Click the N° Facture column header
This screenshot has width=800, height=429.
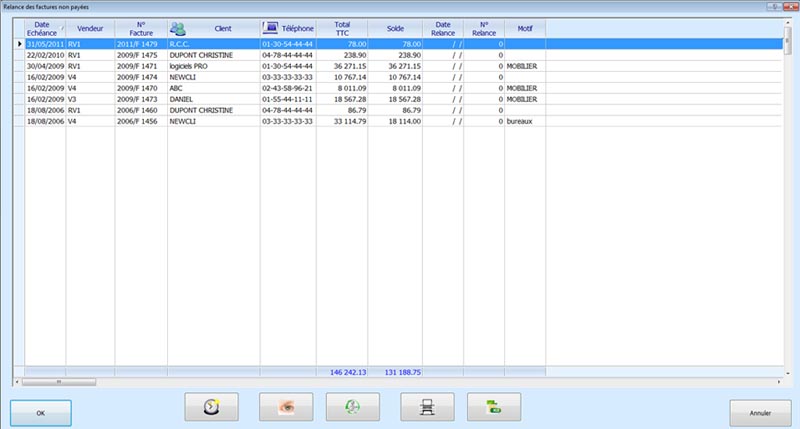[x=140, y=28]
